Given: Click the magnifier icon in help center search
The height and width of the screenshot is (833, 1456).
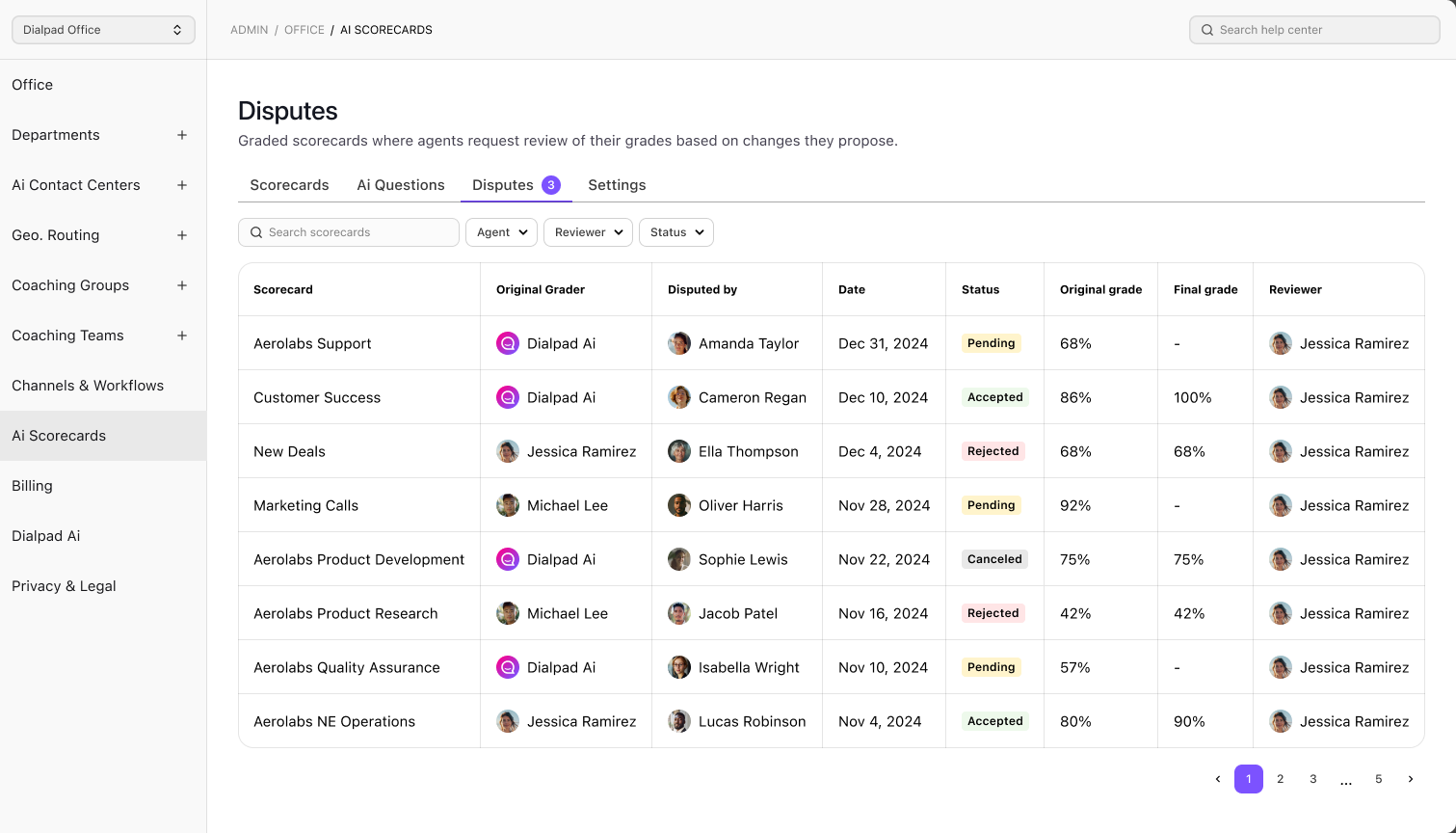Looking at the screenshot, I should click(1207, 30).
